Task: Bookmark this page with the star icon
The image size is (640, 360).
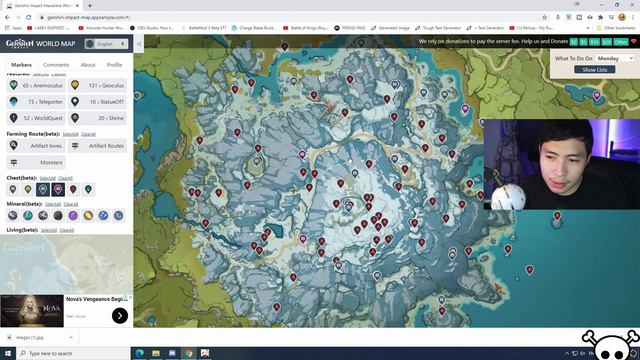Action: pos(544,18)
